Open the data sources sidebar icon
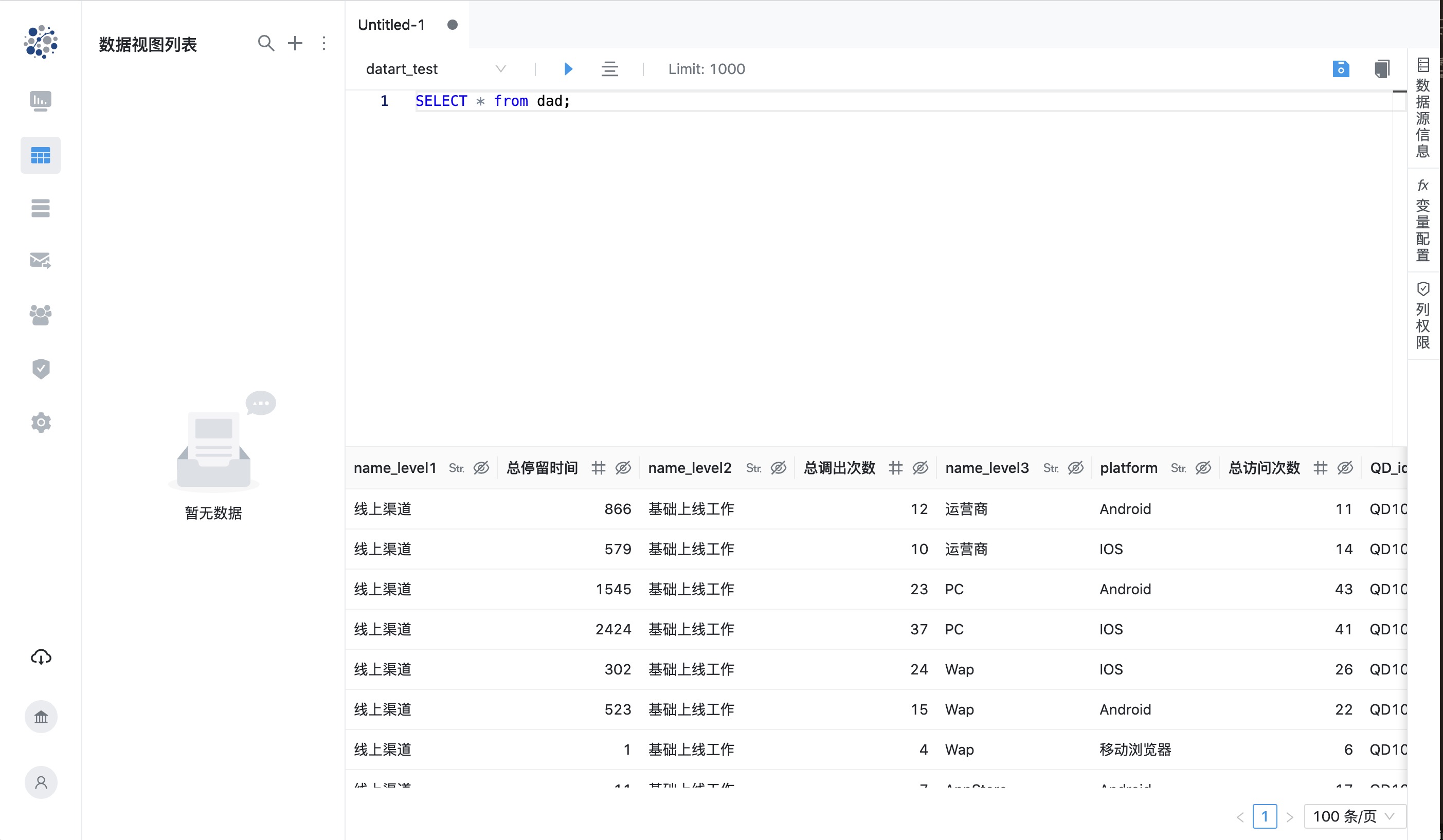The width and height of the screenshot is (1443, 840). pyautogui.click(x=41, y=208)
